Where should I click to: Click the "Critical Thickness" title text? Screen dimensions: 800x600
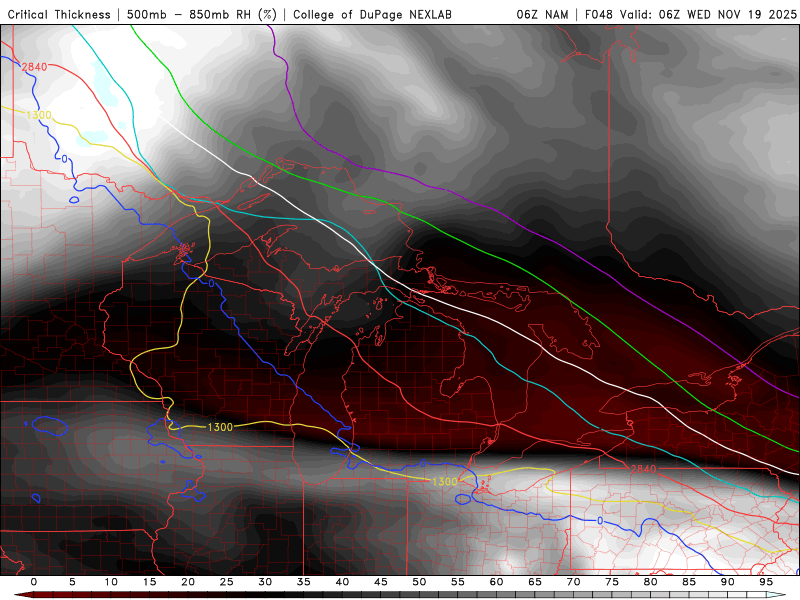(59, 15)
